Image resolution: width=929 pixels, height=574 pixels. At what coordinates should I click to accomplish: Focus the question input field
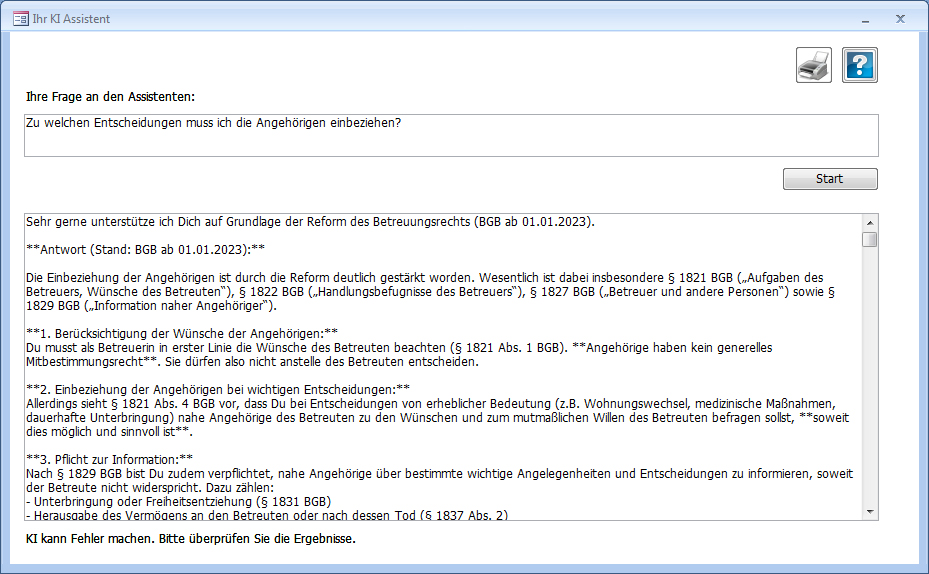point(451,136)
